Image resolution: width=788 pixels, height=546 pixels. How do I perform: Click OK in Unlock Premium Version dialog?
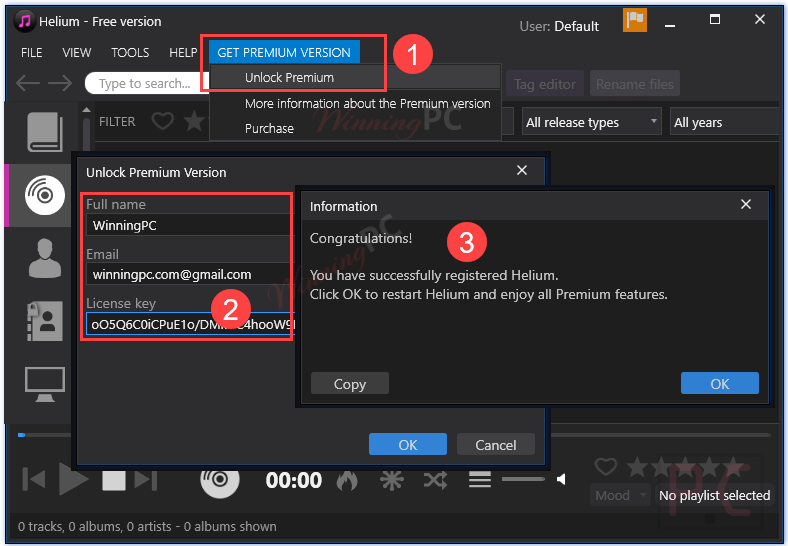(x=408, y=444)
